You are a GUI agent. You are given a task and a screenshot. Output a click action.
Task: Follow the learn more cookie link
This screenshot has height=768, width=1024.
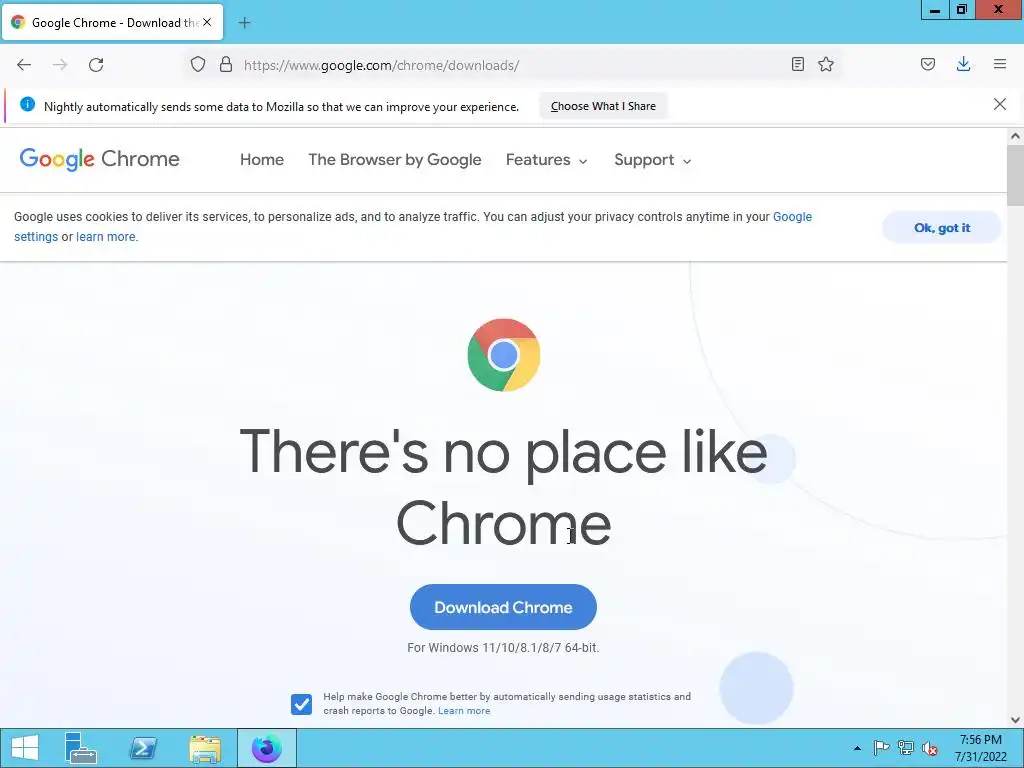106,237
